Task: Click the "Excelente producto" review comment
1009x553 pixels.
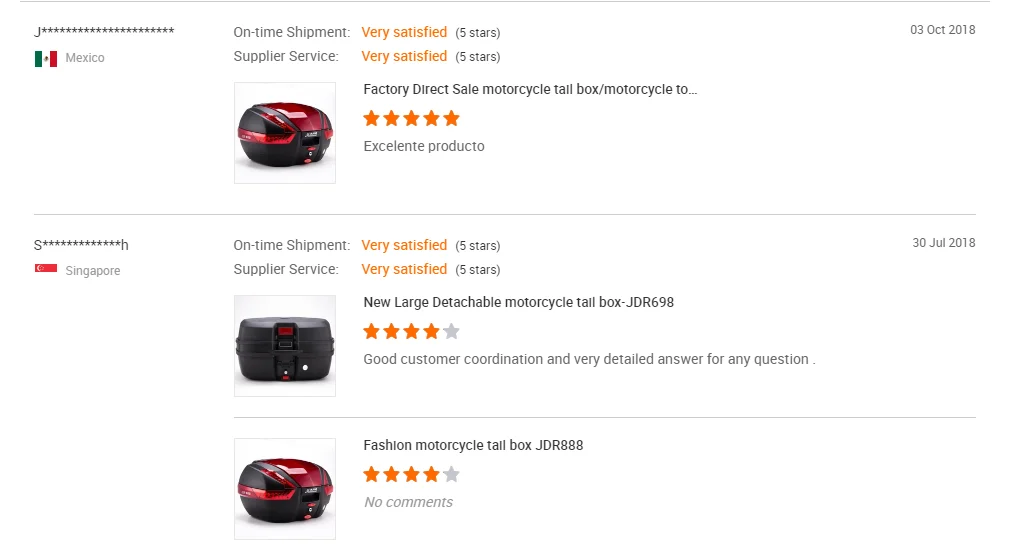Action: (424, 146)
